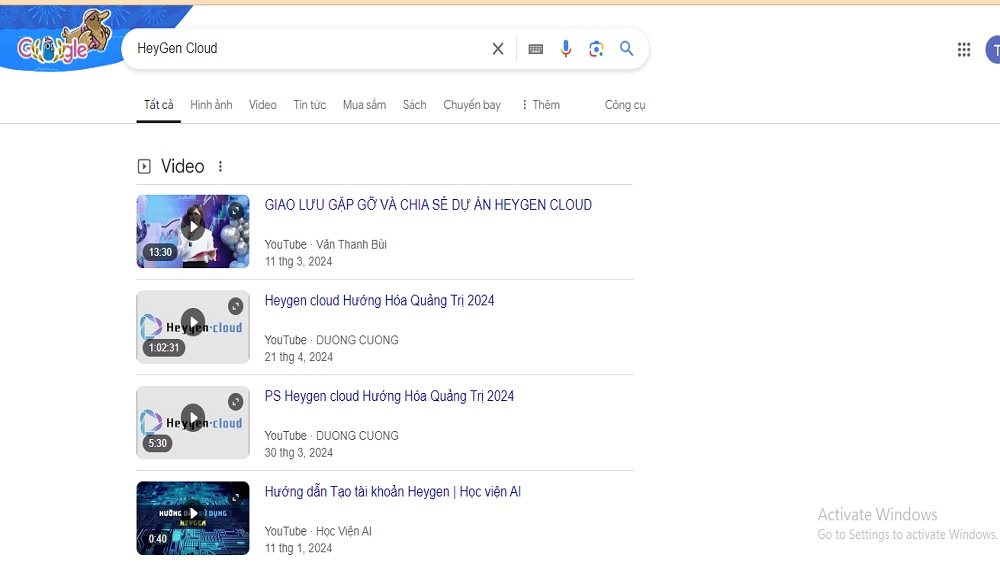Open the Video section three-dot options
The height and width of the screenshot is (562, 1000).
coord(221,166)
